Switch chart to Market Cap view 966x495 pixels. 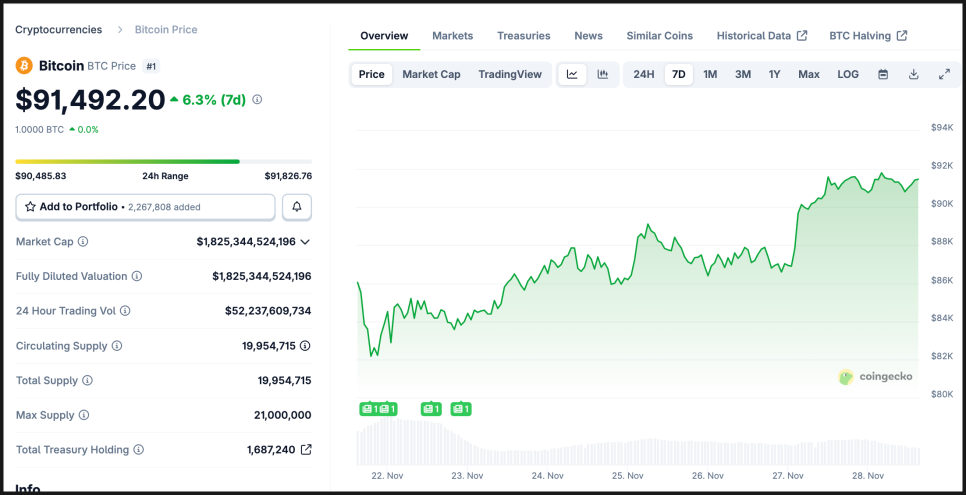tap(431, 74)
